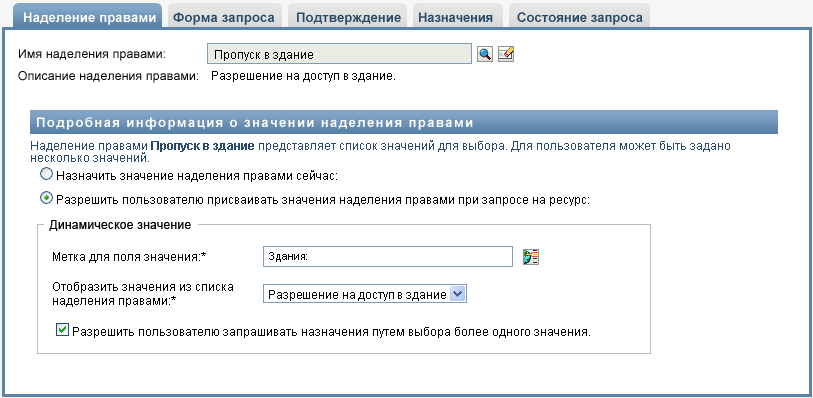Click the Здания: label input field

pyautogui.click(x=388, y=257)
